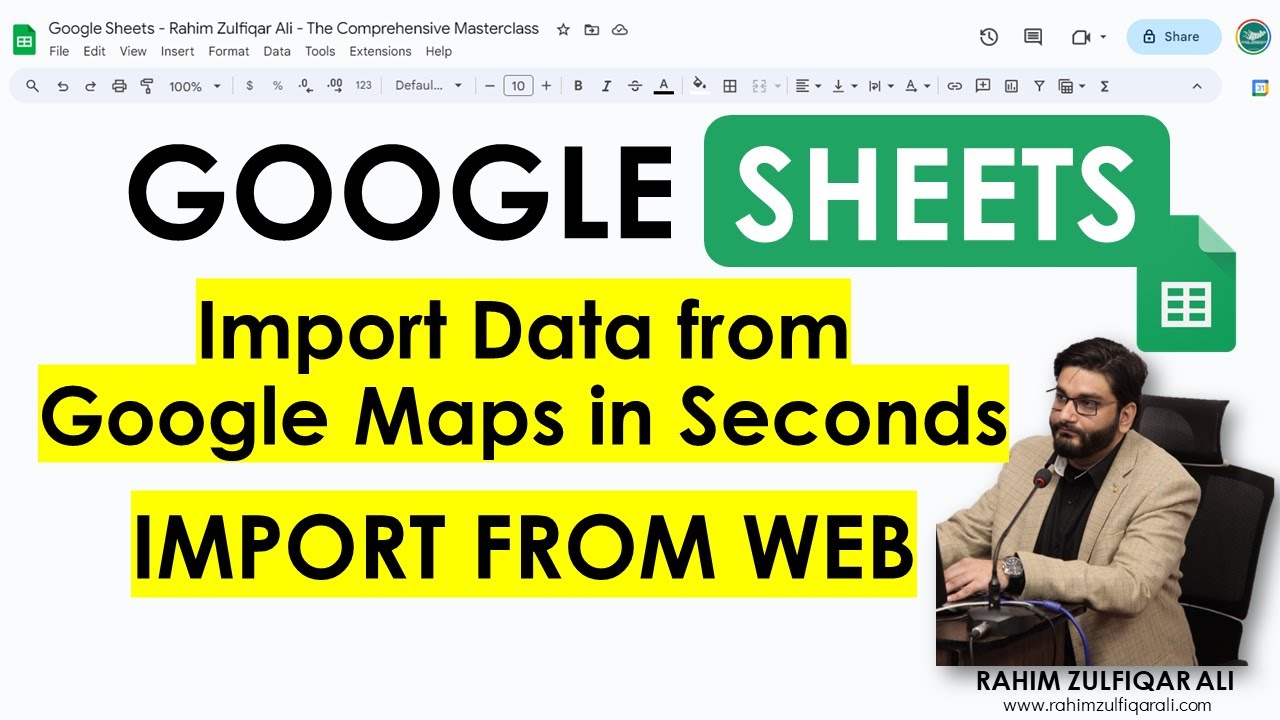Open the fill color picker

point(700,86)
